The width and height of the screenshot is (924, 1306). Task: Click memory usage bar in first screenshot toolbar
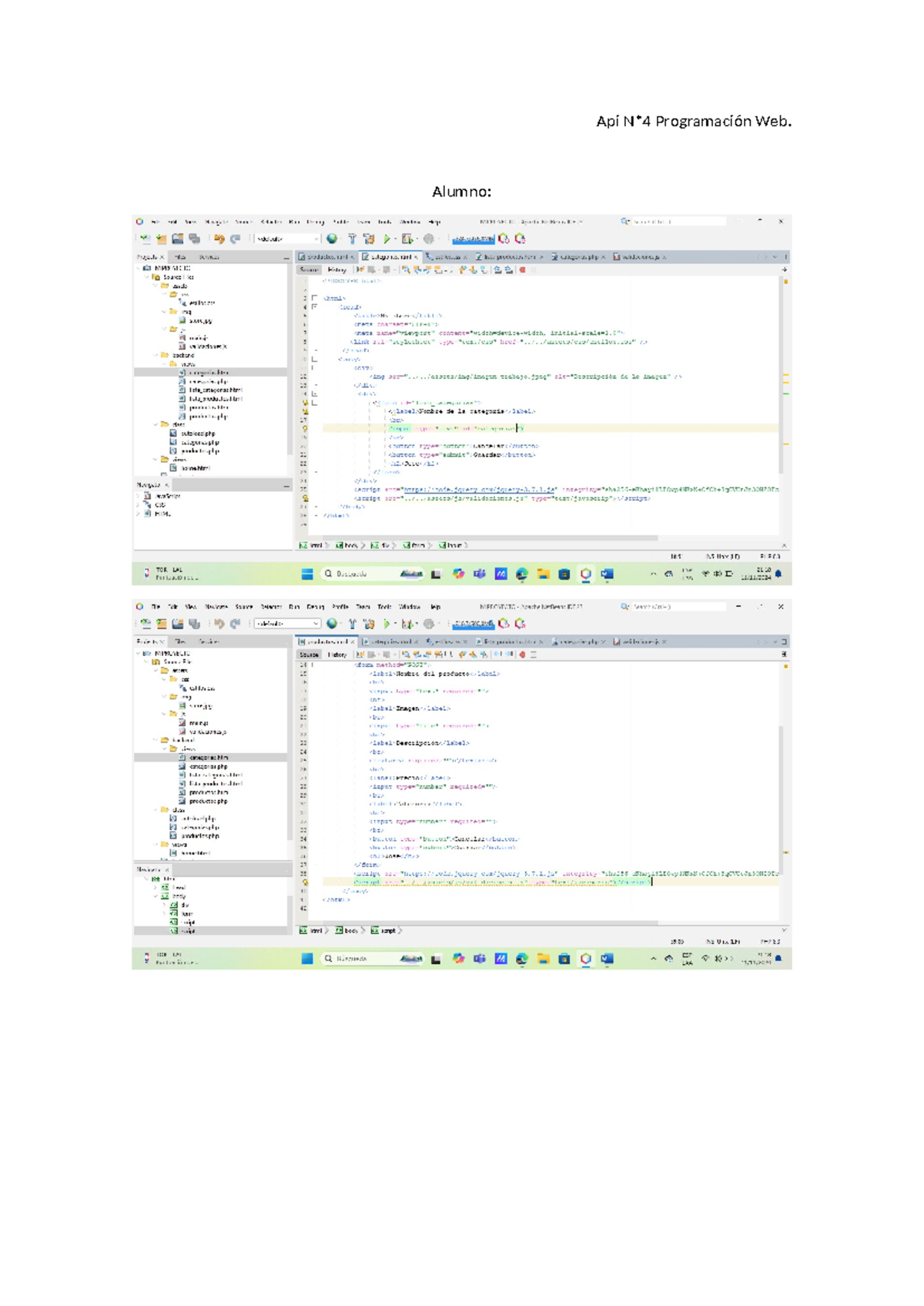(474, 239)
